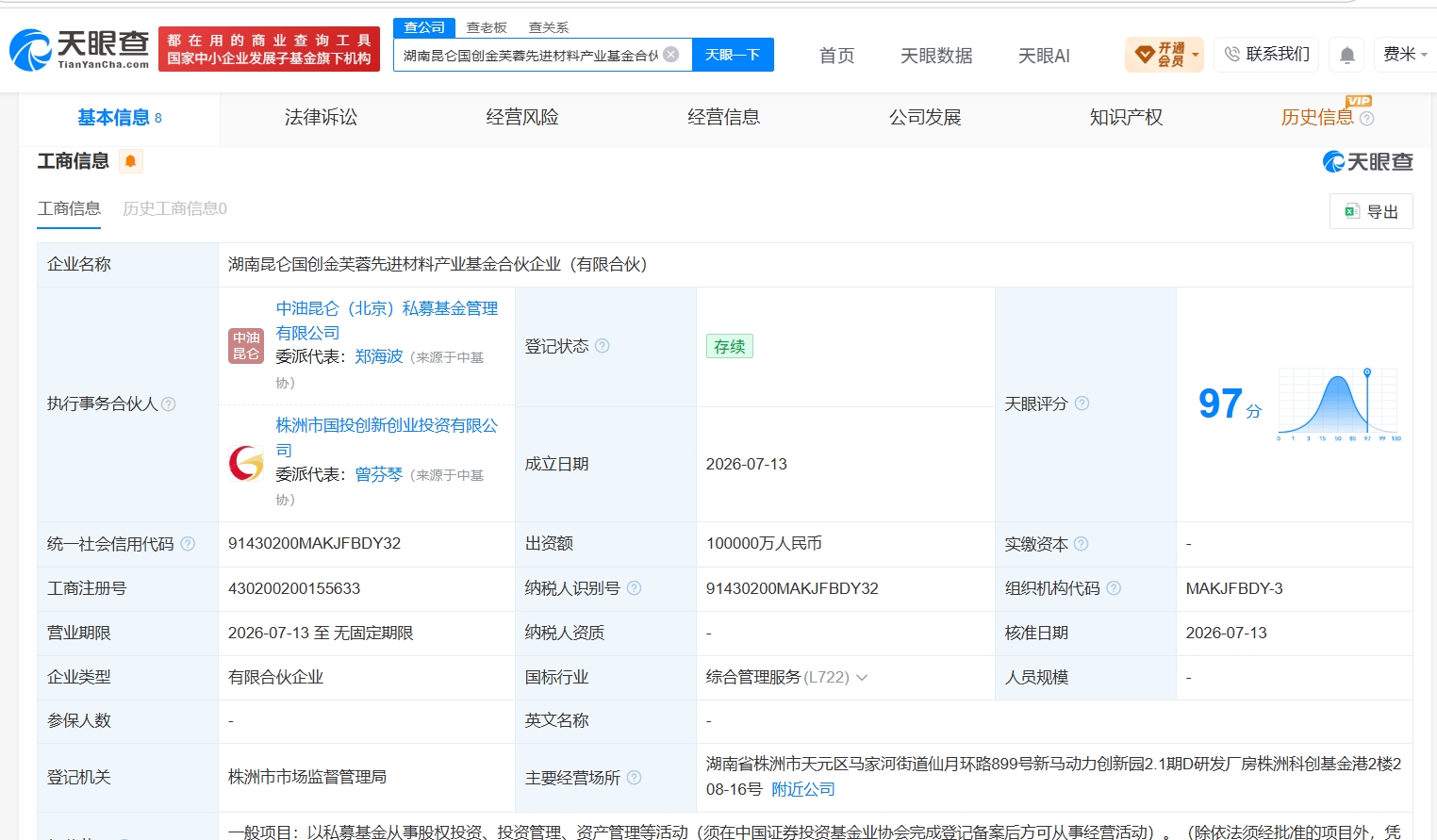Click the 97分 score distribution chart
The width and height of the screenshot is (1437, 840).
tap(1339, 404)
